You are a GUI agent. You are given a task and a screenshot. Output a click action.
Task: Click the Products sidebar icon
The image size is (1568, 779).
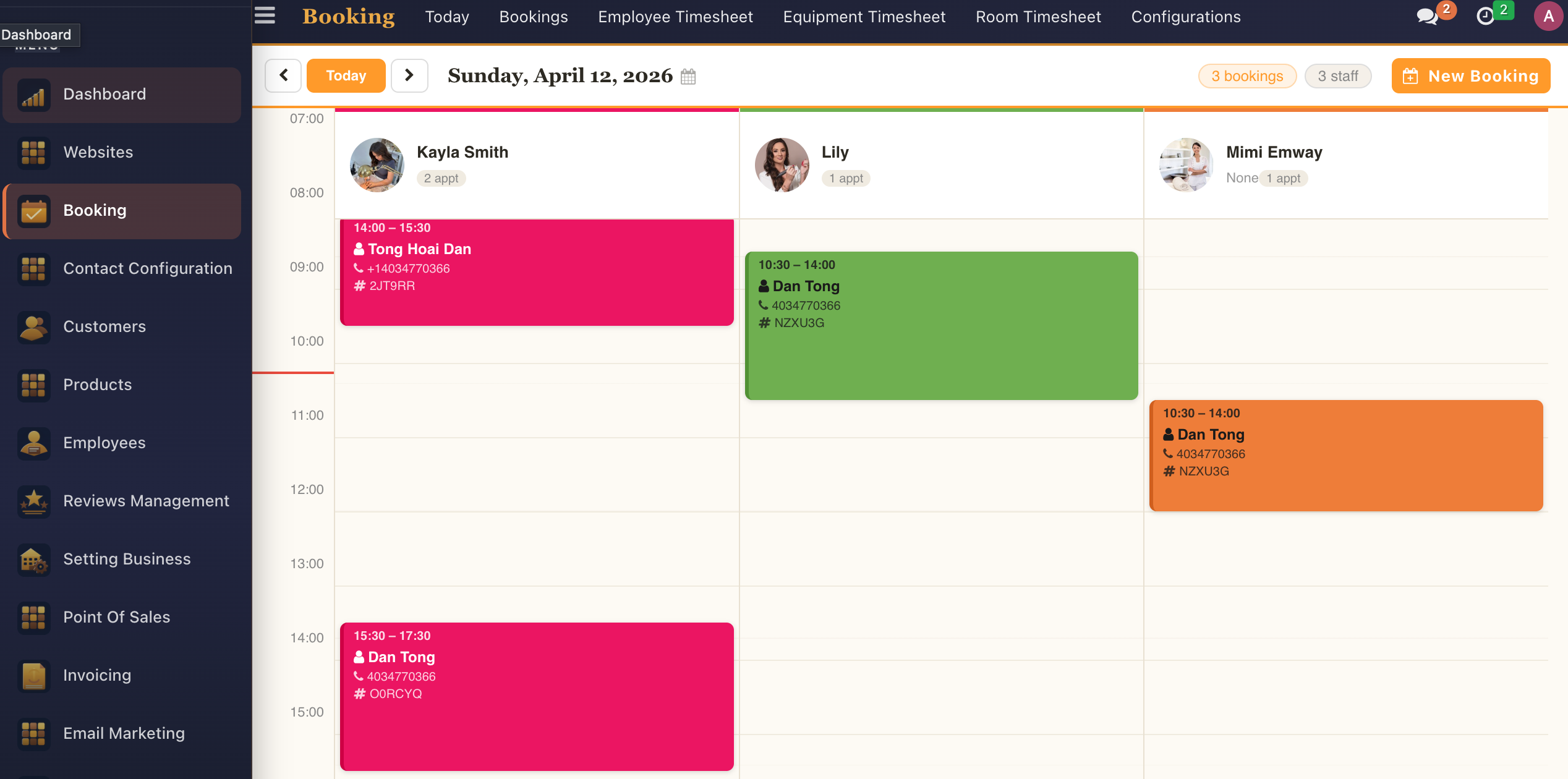point(33,385)
